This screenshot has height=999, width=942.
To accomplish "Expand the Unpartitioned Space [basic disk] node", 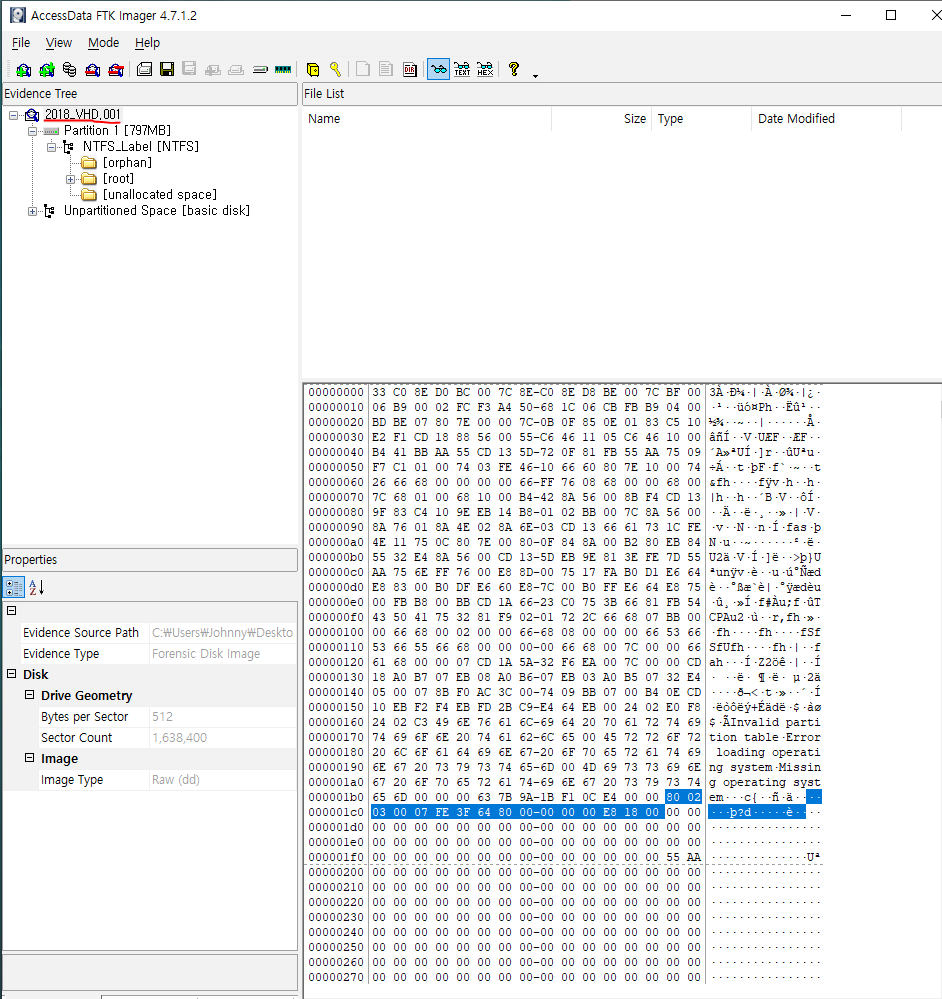I will click(x=32, y=212).
